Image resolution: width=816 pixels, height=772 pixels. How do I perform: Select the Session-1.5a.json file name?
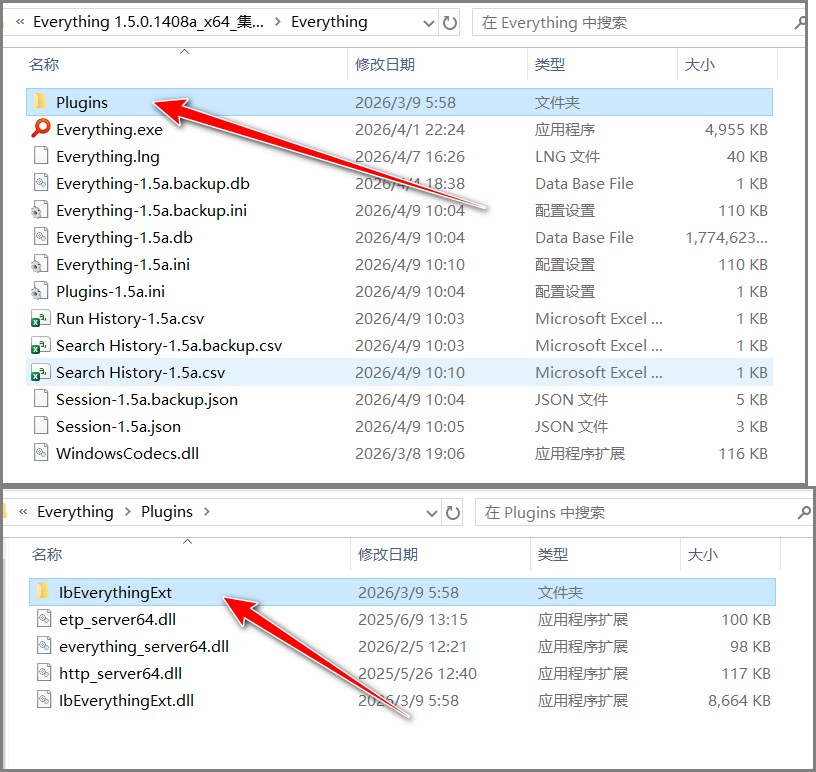[119, 427]
